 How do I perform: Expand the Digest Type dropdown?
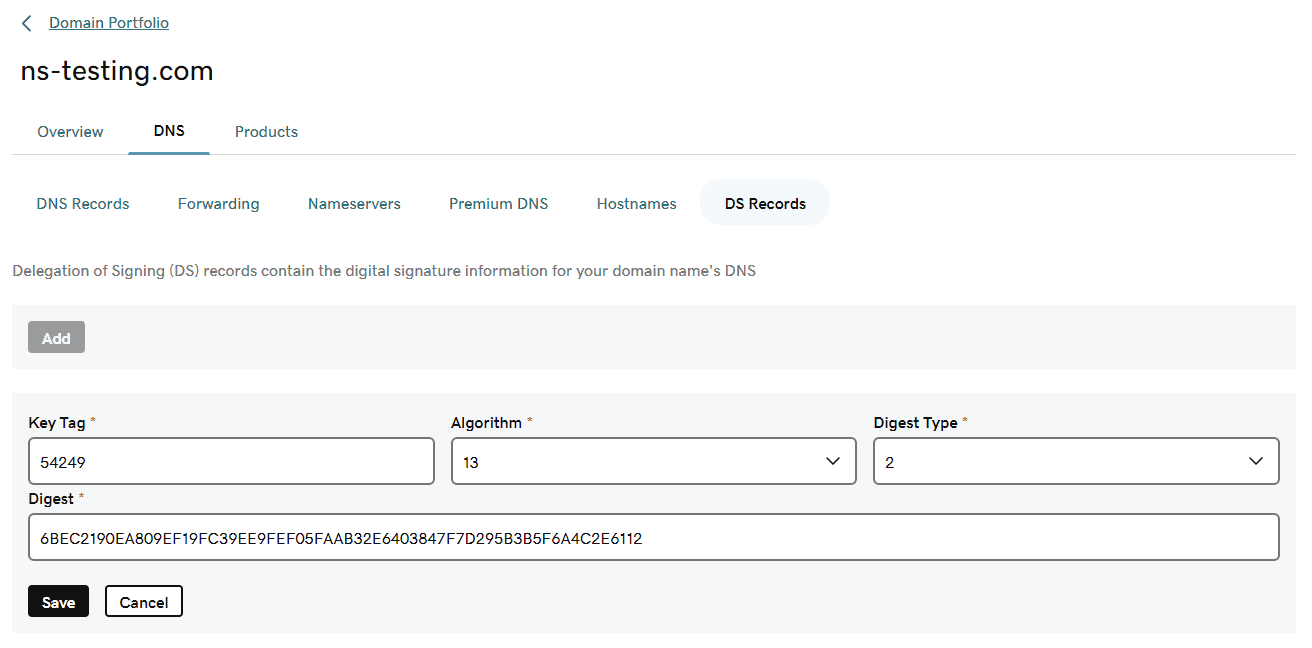point(1076,461)
